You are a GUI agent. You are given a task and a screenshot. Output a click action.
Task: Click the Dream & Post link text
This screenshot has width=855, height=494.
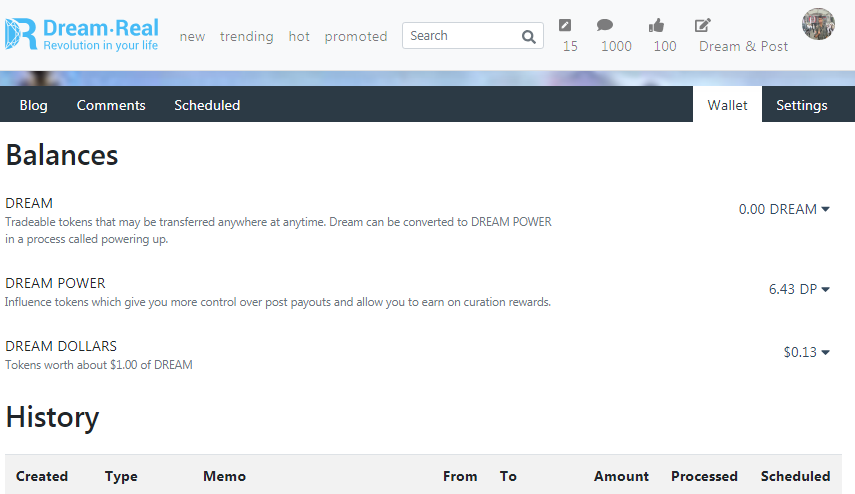[743, 46]
